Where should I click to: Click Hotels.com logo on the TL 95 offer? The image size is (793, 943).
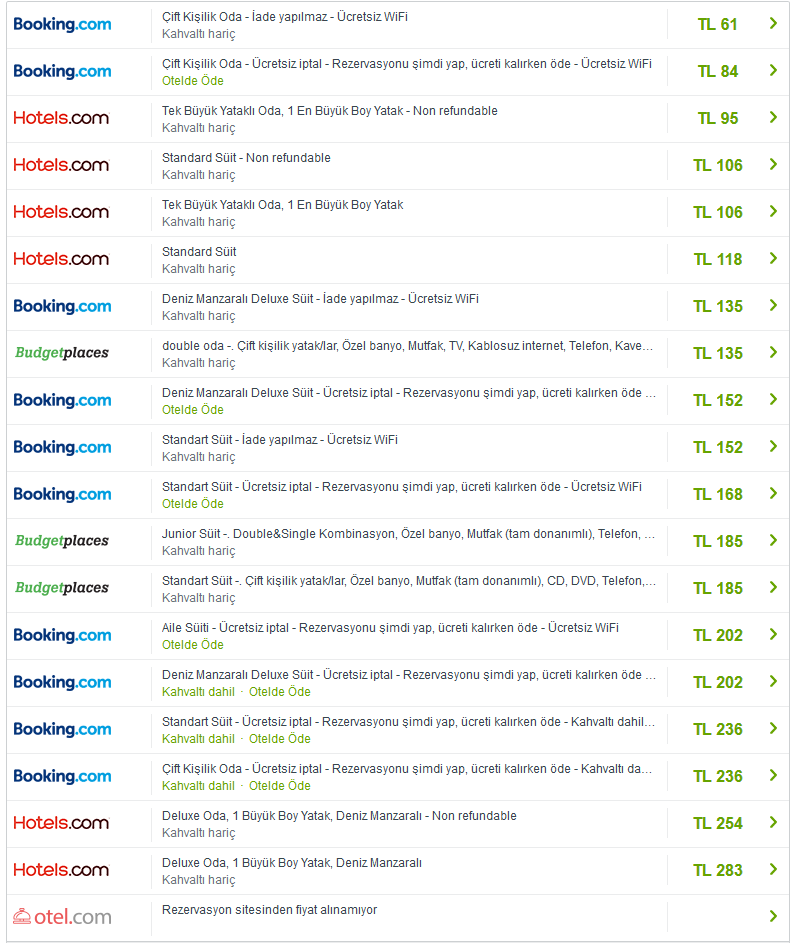61,118
